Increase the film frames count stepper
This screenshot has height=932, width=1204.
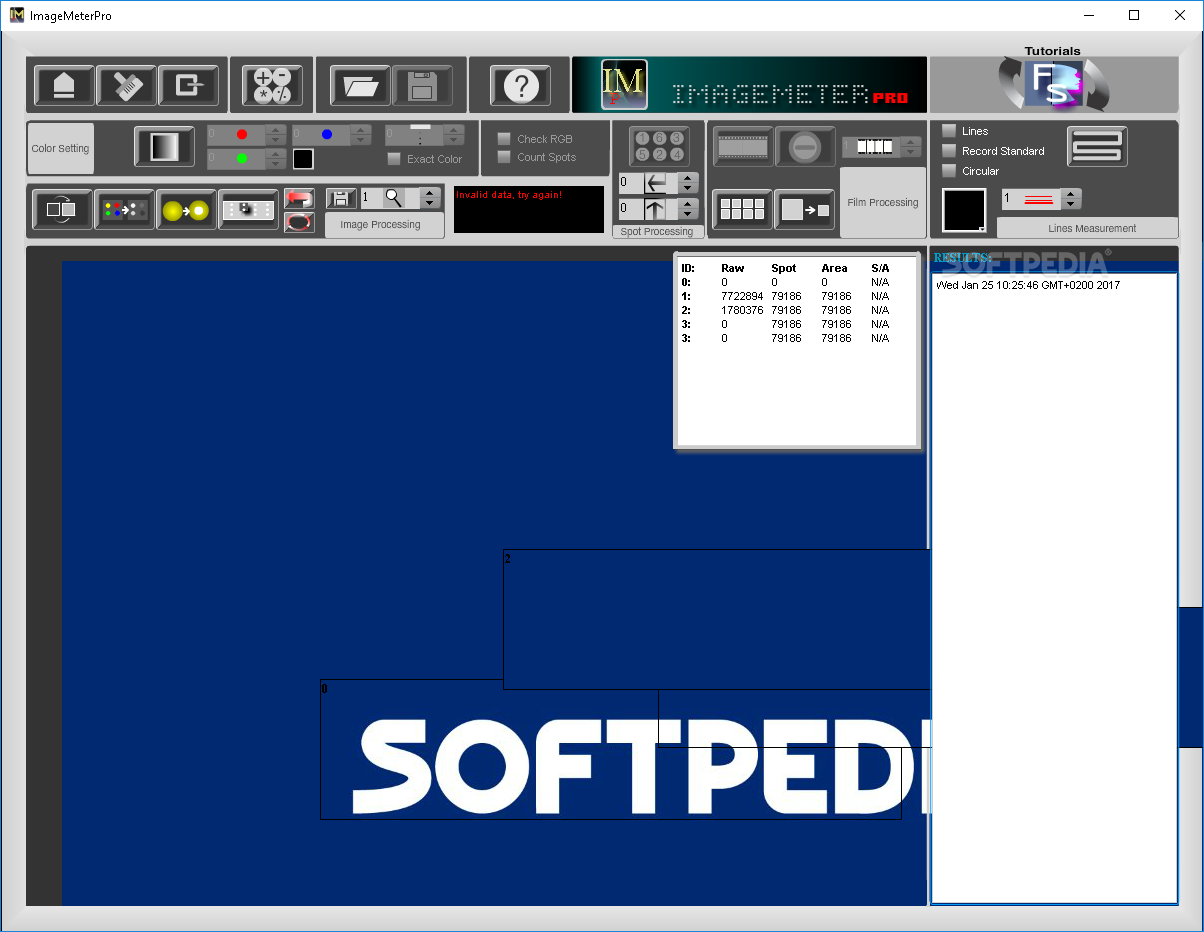tap(911, 142)
